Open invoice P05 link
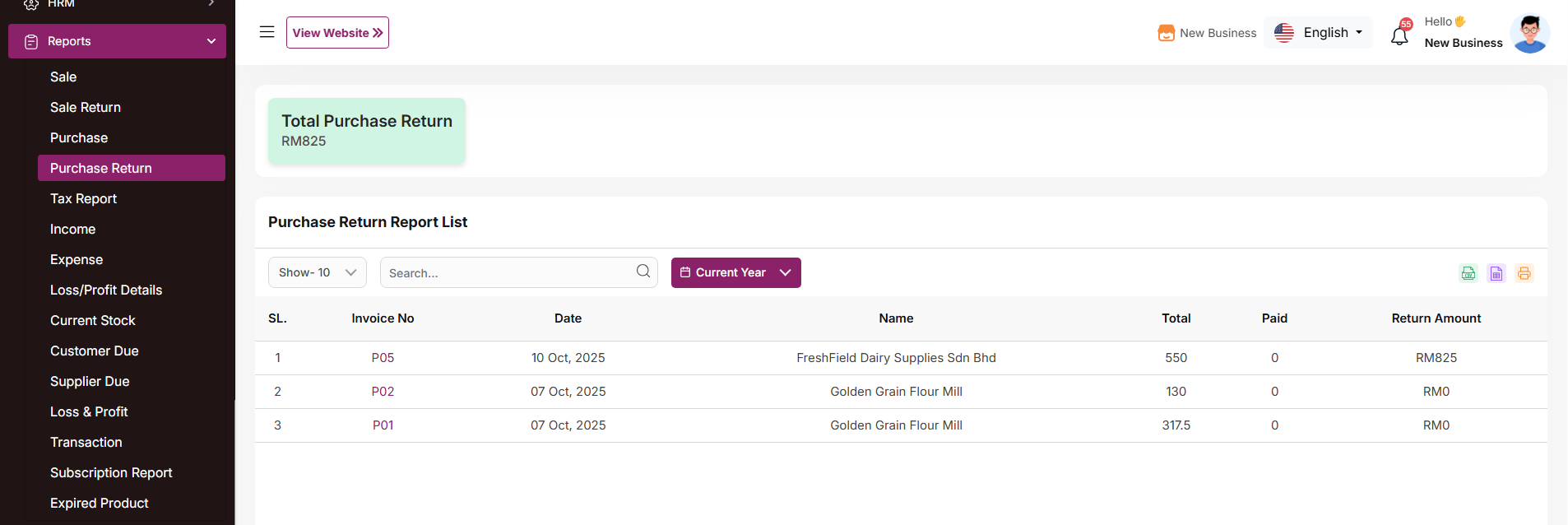 [383, 358]
